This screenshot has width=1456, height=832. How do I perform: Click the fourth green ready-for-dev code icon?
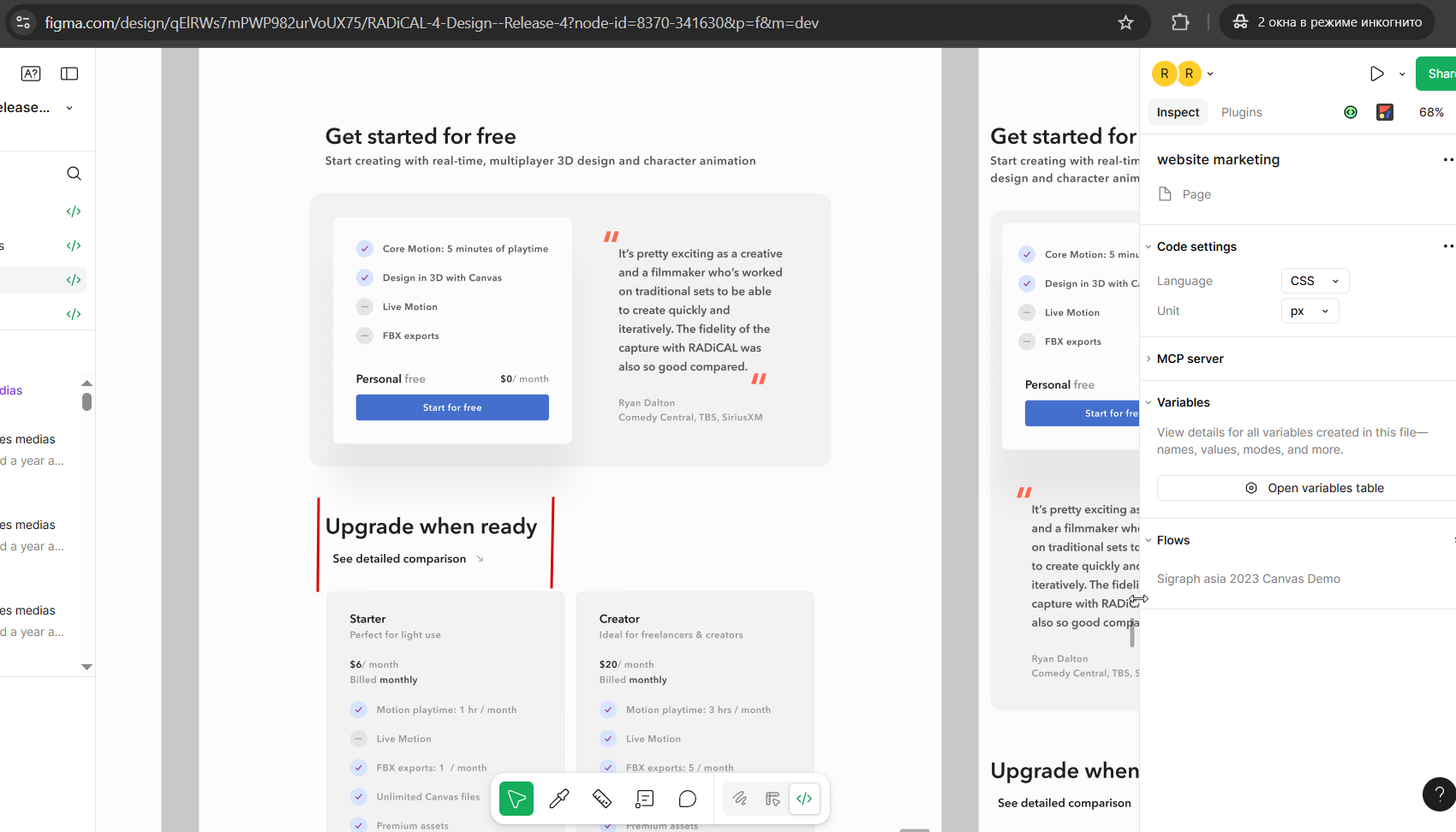coord(74,314)
